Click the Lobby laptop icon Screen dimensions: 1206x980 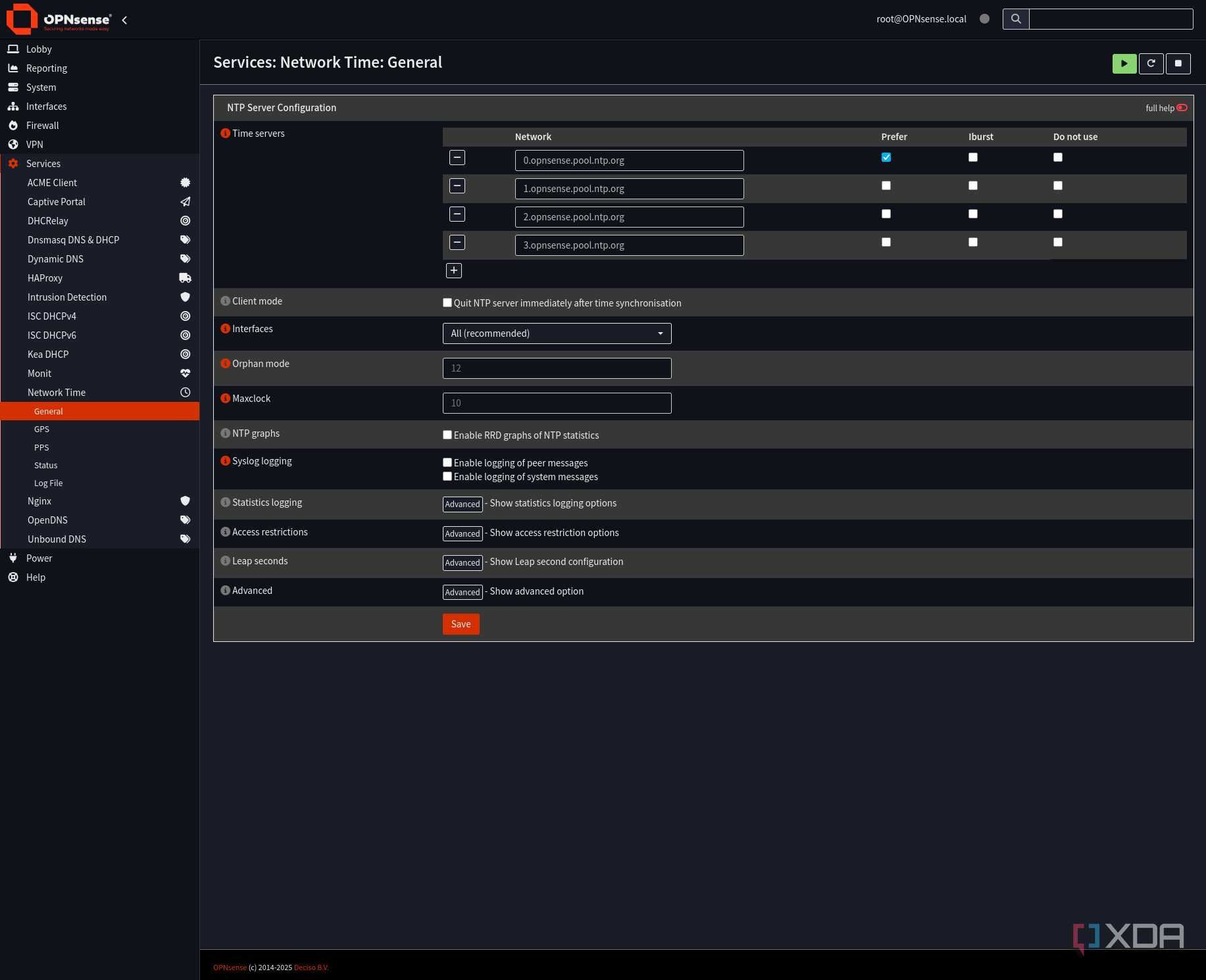click(13, 49)
